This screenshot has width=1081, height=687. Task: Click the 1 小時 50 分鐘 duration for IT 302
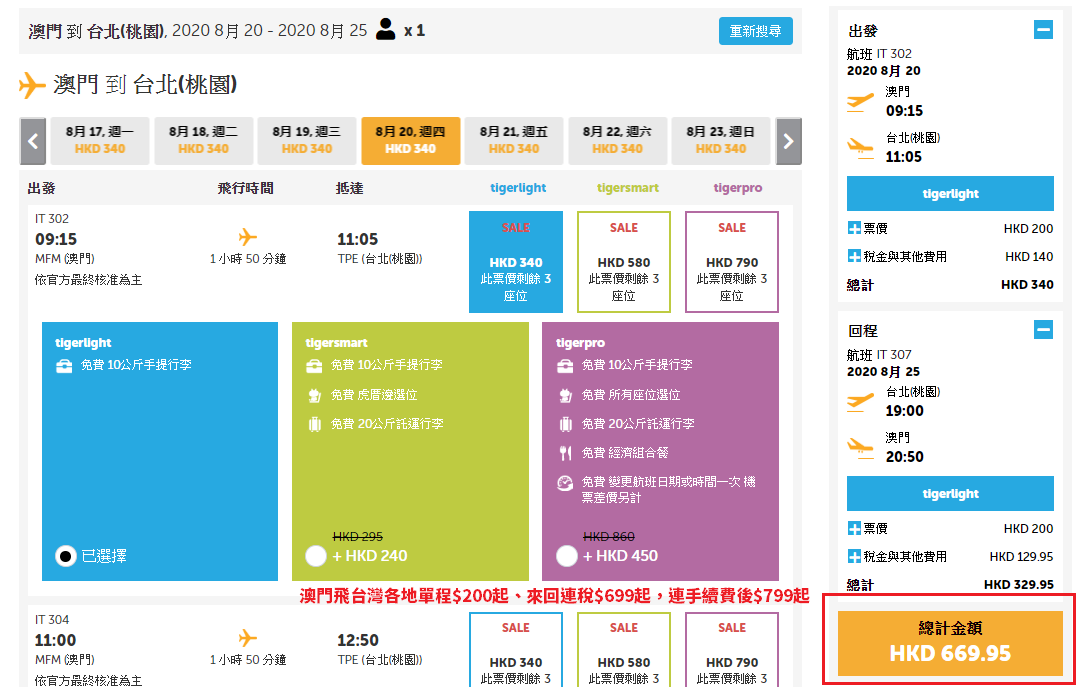(x=248, y=259)
